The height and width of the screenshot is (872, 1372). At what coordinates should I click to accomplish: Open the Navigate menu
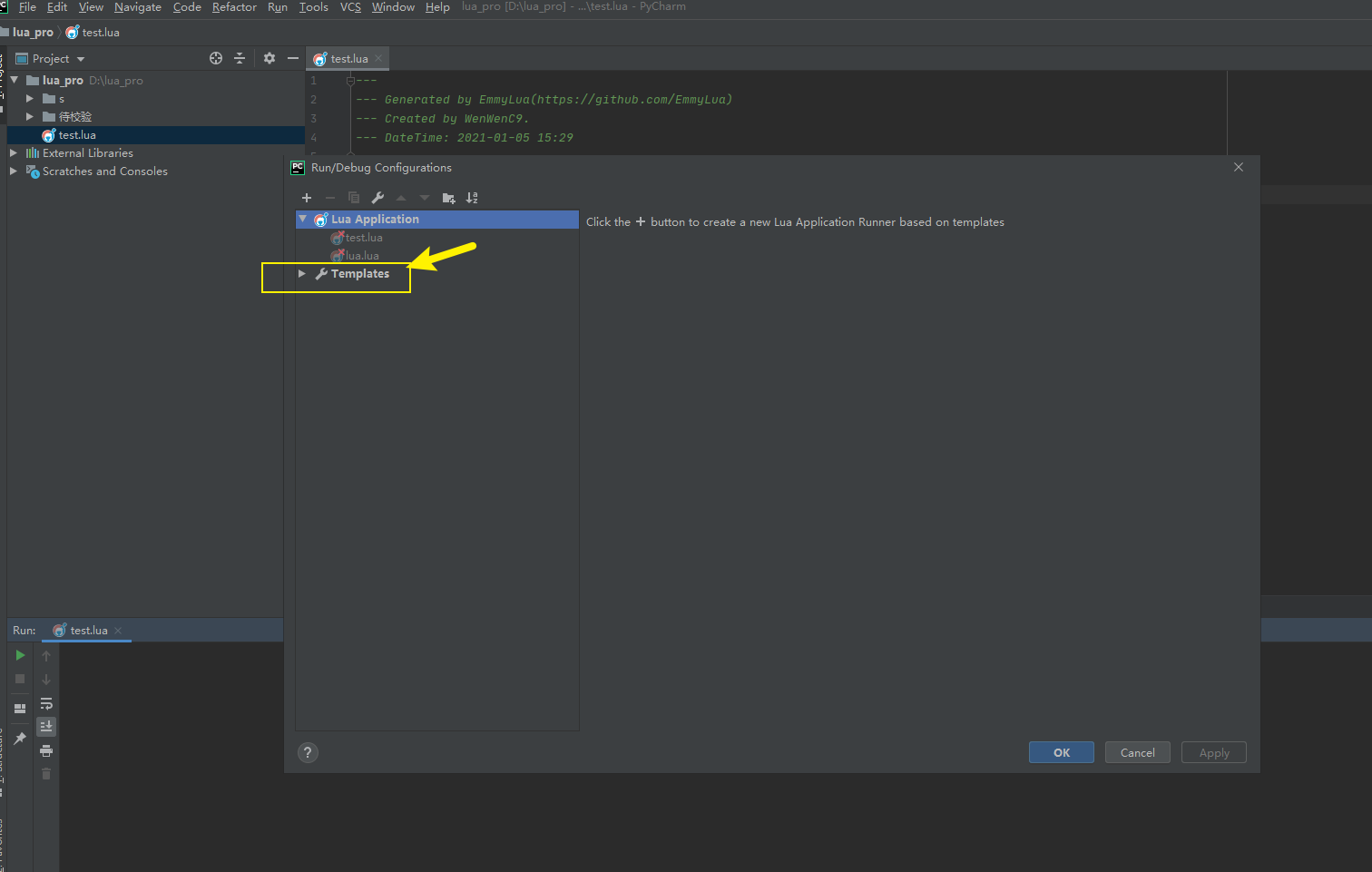[x=138, y=7]
